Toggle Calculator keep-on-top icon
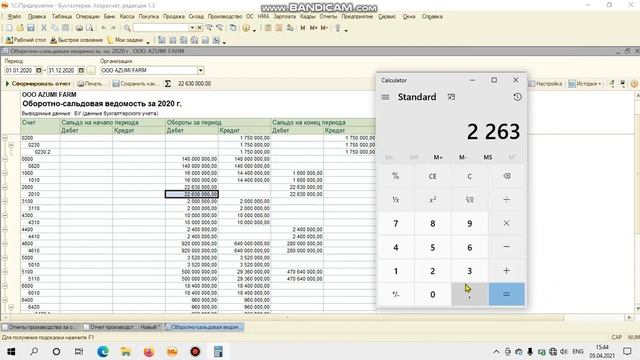This screenshot has width=640, height=360. pos(451,97)
